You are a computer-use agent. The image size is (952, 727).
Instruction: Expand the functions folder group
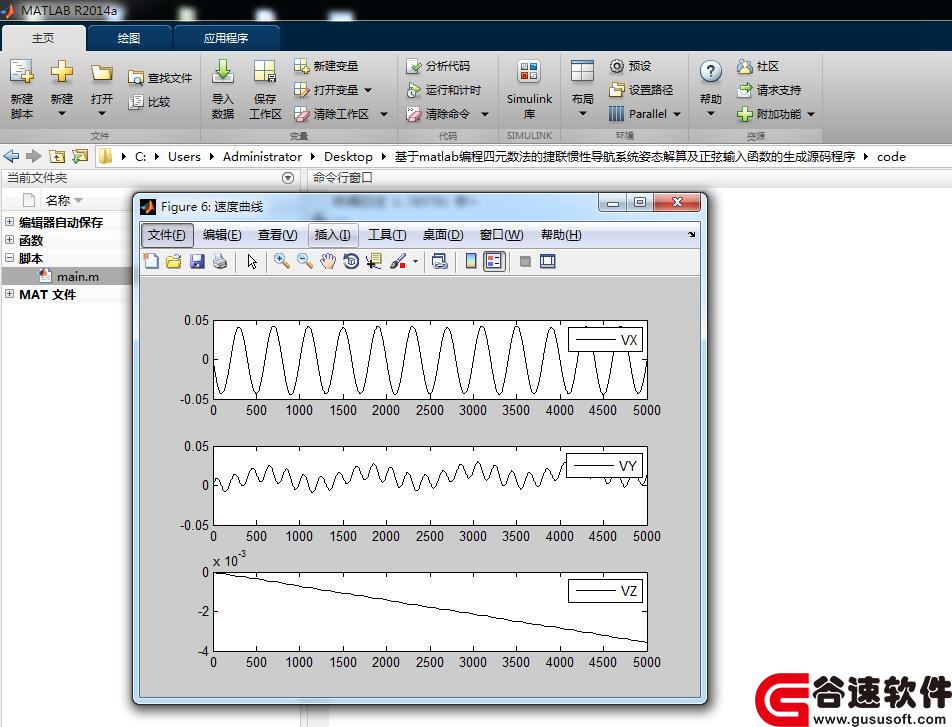point(9,240)
